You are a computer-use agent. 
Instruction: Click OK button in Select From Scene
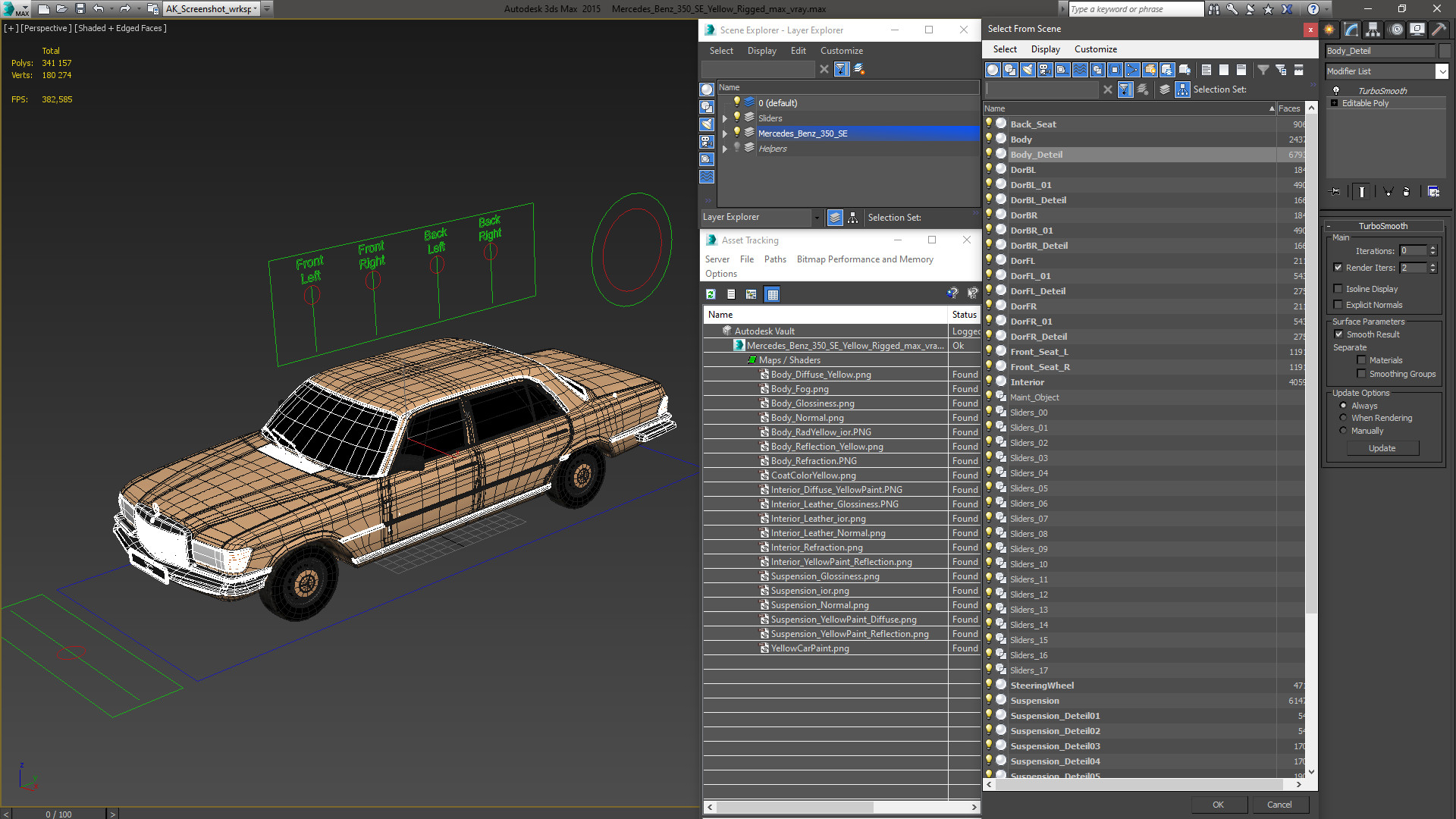coord(1218,805)
